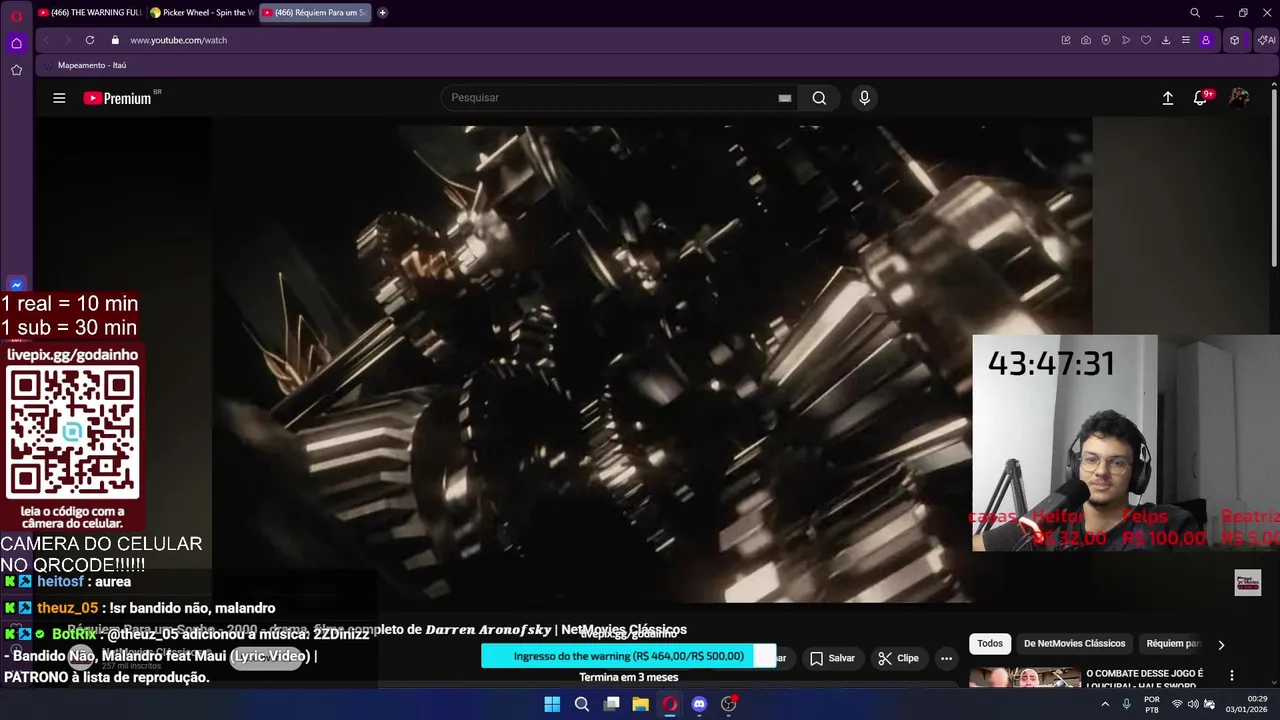Viewport: 1280px width, 720px height.
Task: Switch to Picker Wheel tab
Action: pyautogui.click(x=201, y=13)
